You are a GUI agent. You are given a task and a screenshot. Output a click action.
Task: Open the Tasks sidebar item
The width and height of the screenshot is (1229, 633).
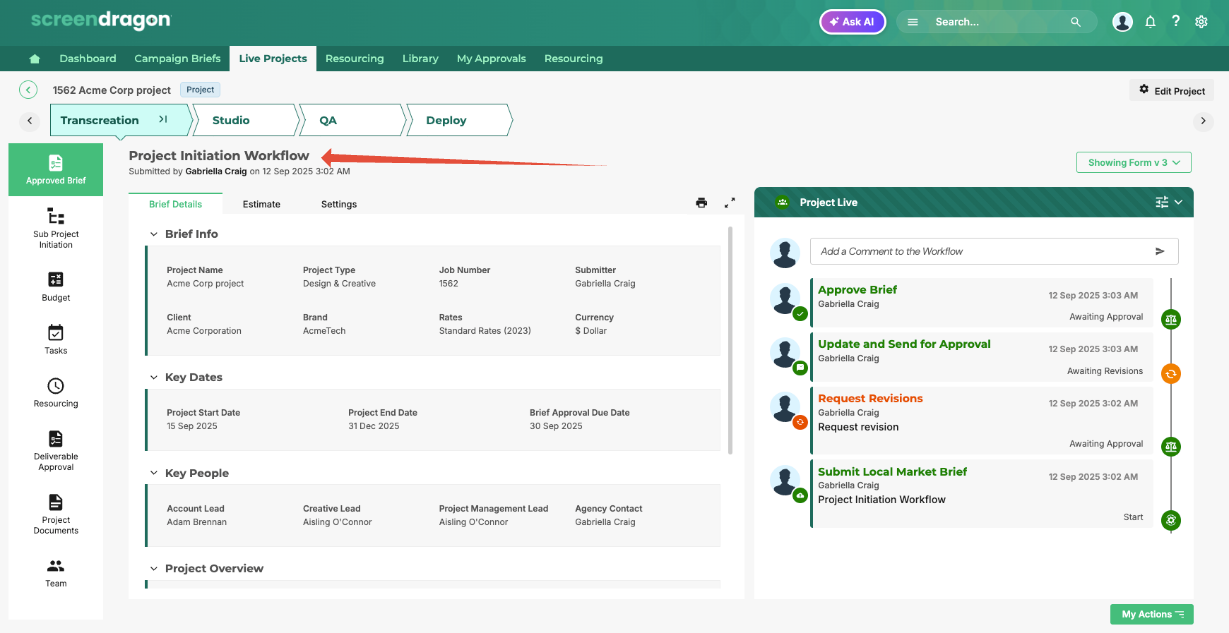(56, 339)
